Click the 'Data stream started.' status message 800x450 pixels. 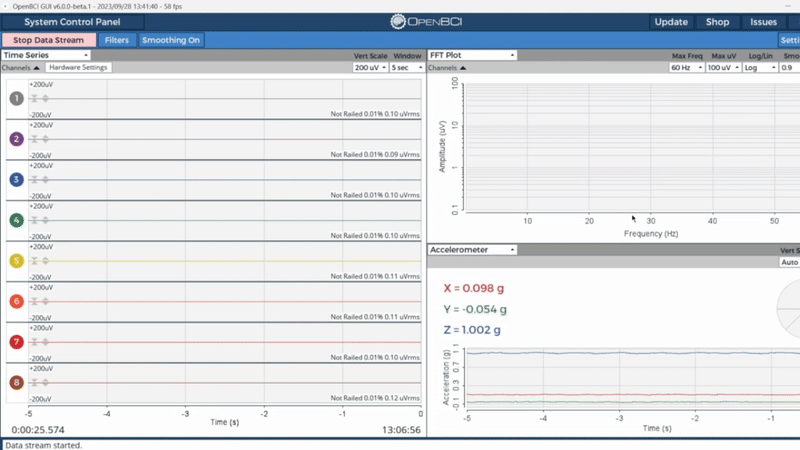click(43, 445)
